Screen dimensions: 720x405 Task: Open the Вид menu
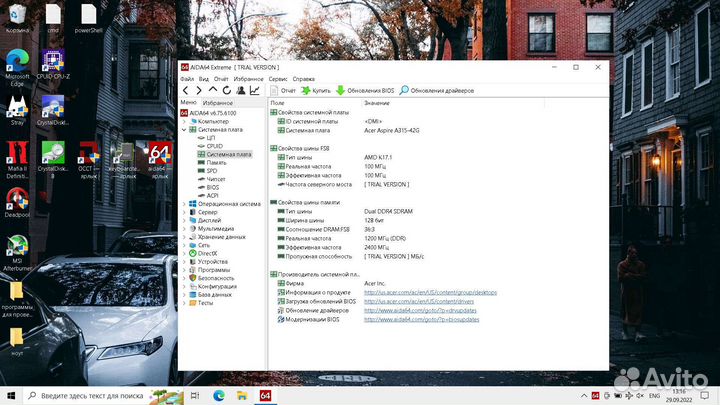(204, 79)
